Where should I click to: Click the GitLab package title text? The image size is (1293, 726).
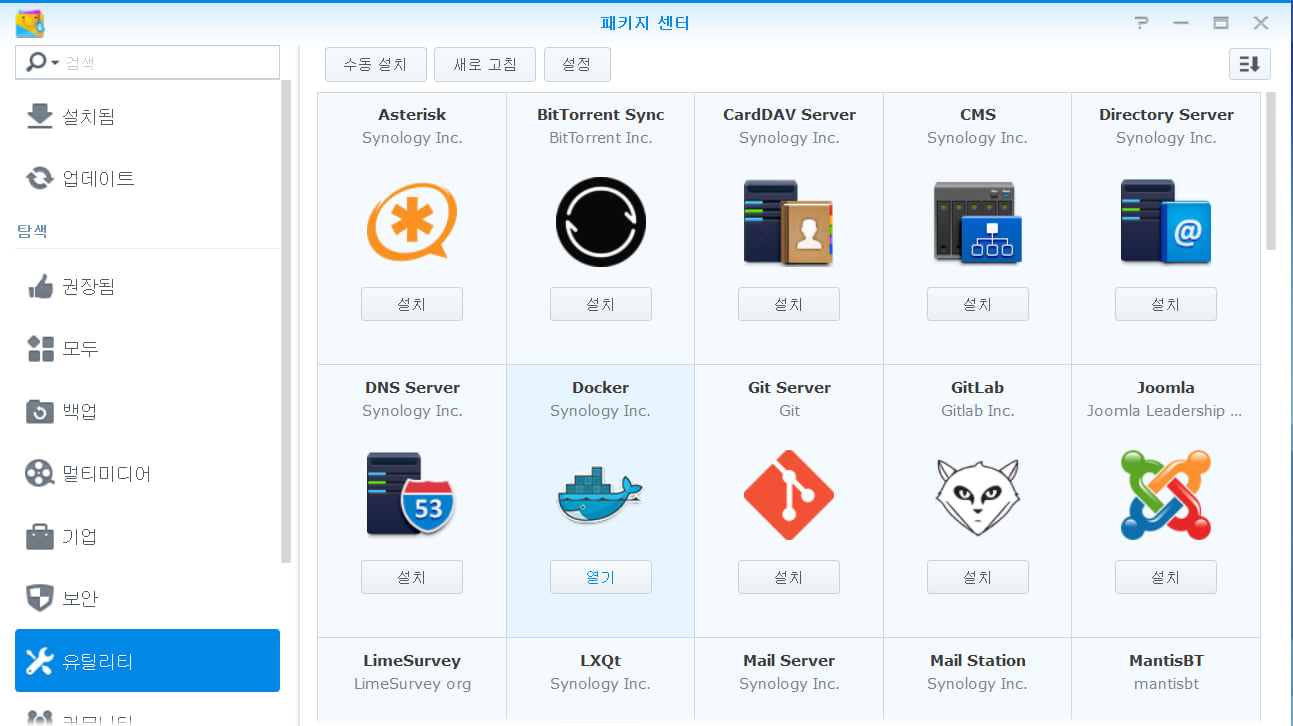coord(977,388)
